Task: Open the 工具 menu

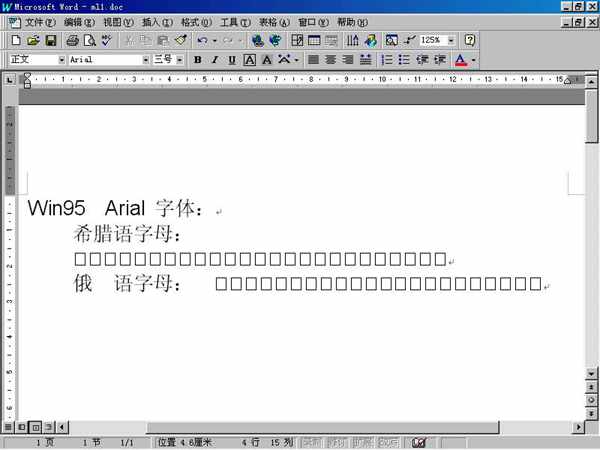Action: coord(235,22)
